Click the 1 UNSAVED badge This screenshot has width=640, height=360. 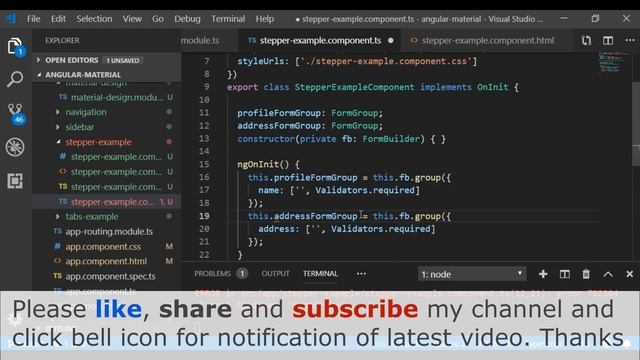click(123, 60)
